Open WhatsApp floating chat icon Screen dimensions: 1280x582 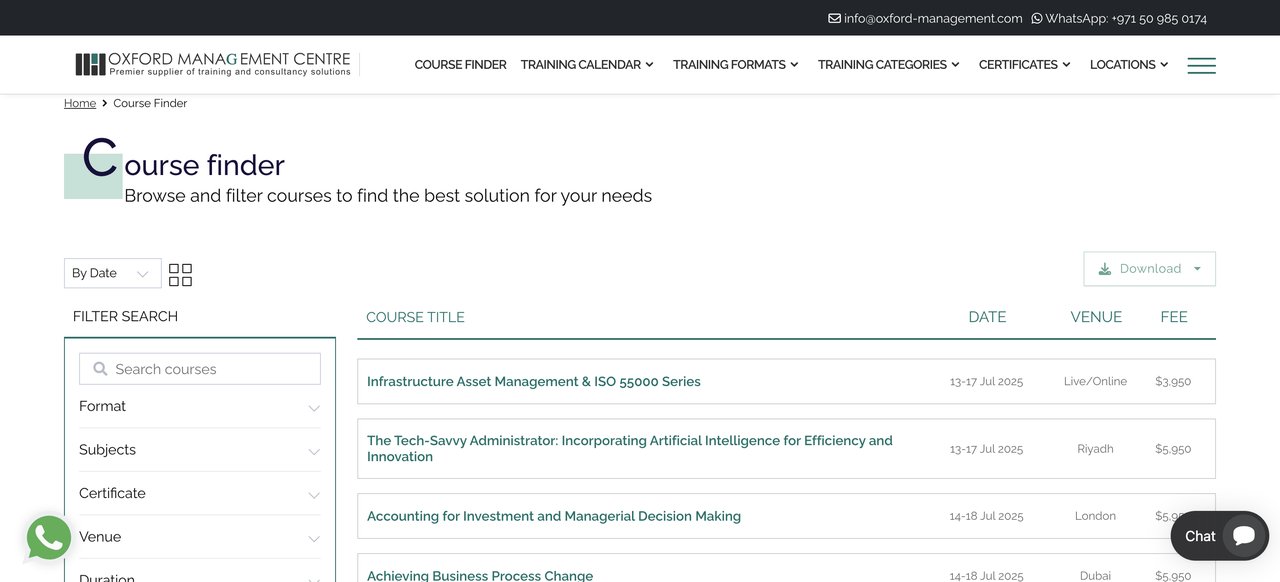point(48,538)
